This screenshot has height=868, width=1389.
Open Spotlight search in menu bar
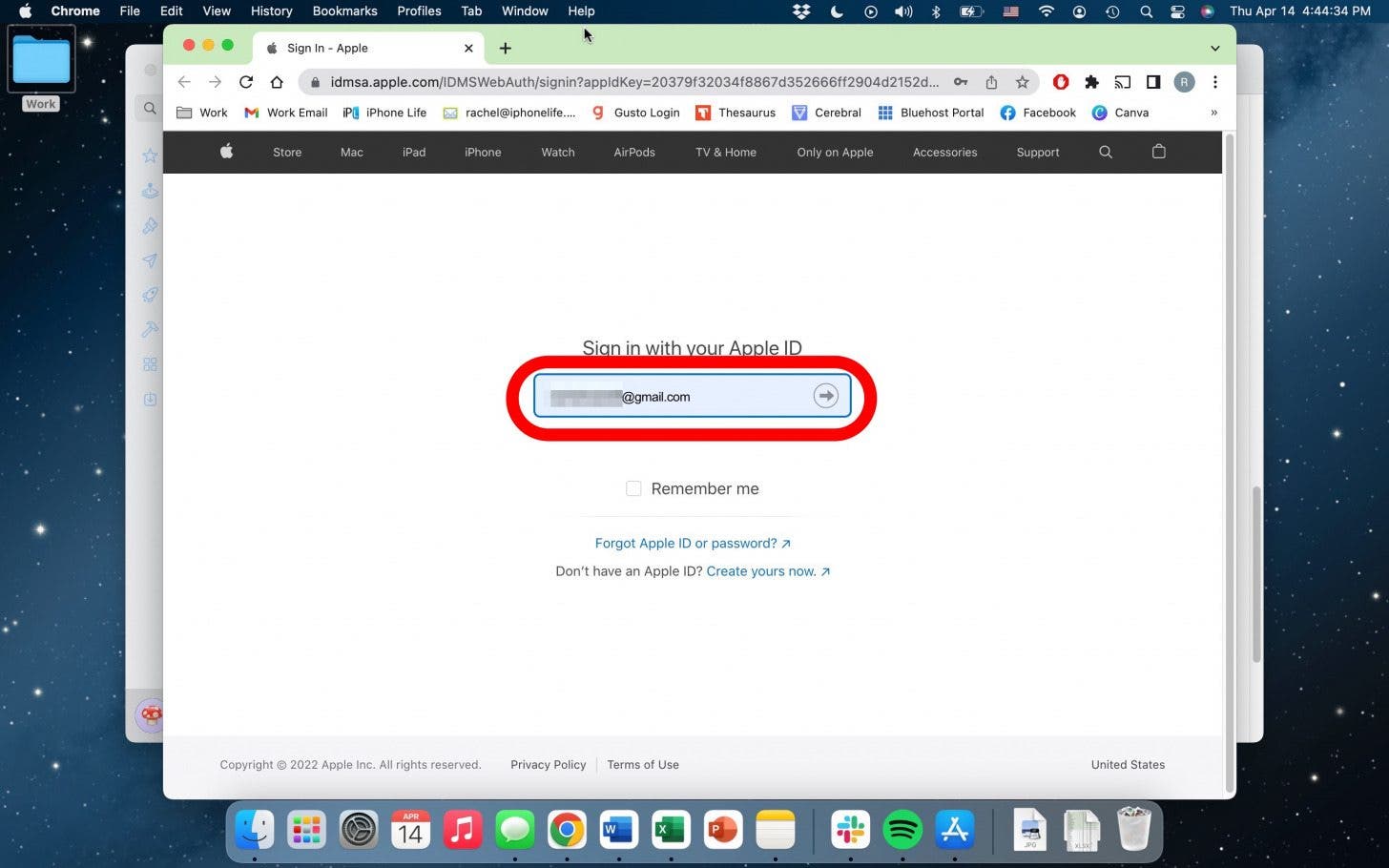(1146, 11)
